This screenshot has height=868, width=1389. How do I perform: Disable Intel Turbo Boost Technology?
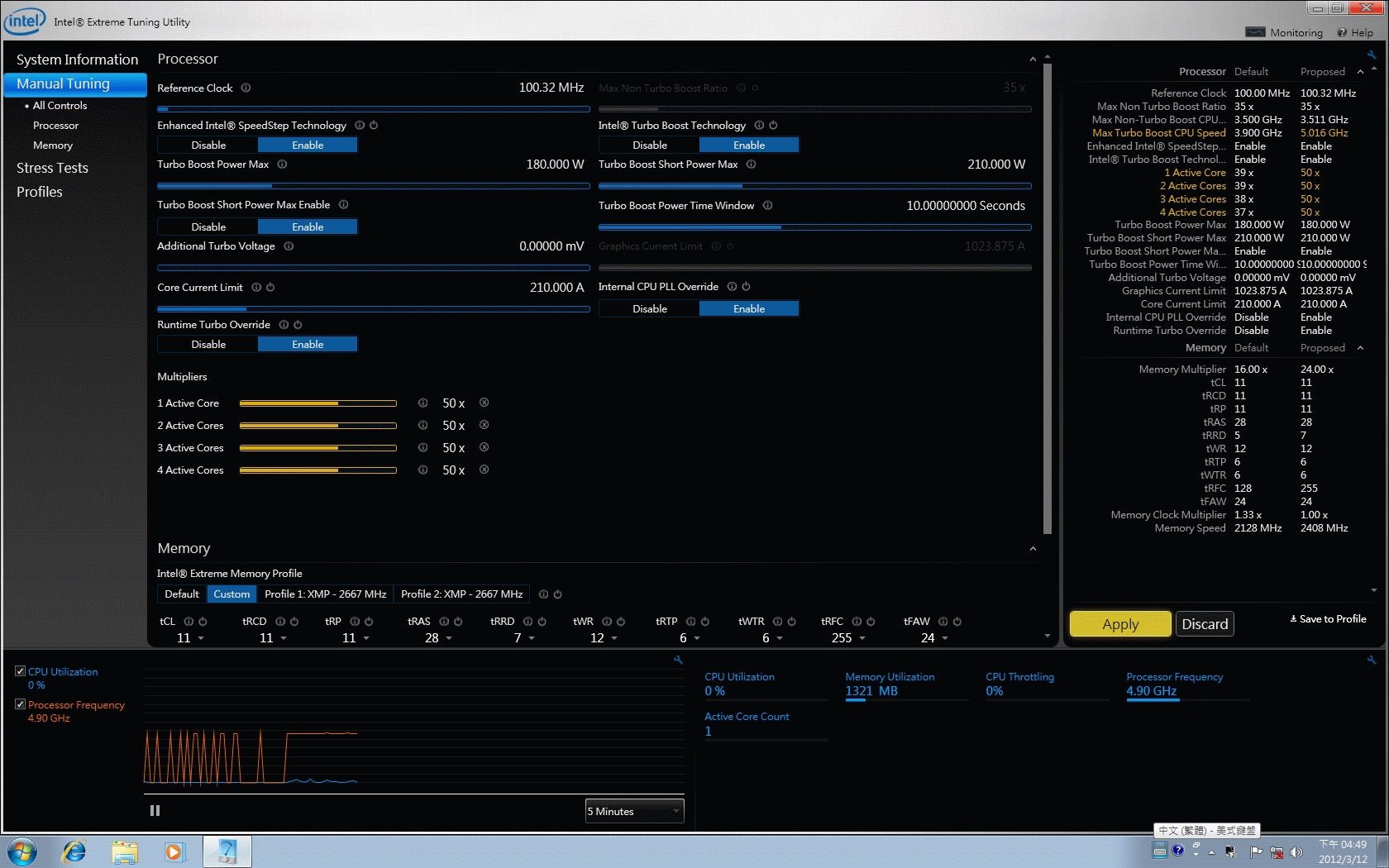point(649,145)
